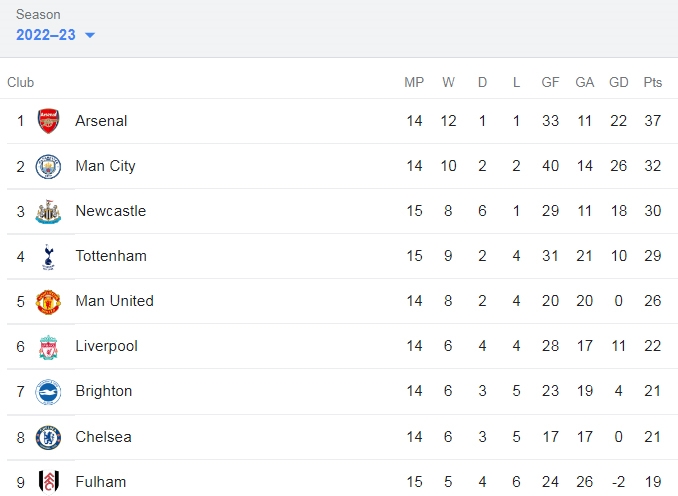Click the Newcastle club crest

click(x=48, y=211)
